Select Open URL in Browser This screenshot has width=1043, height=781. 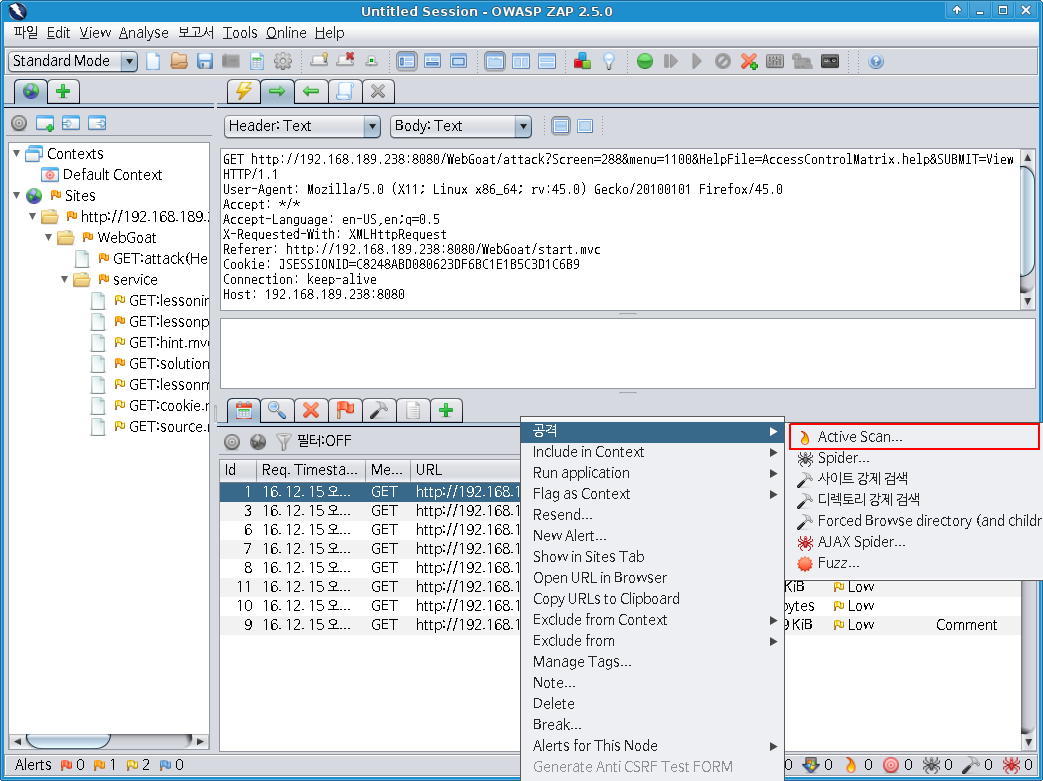(652, 577)
